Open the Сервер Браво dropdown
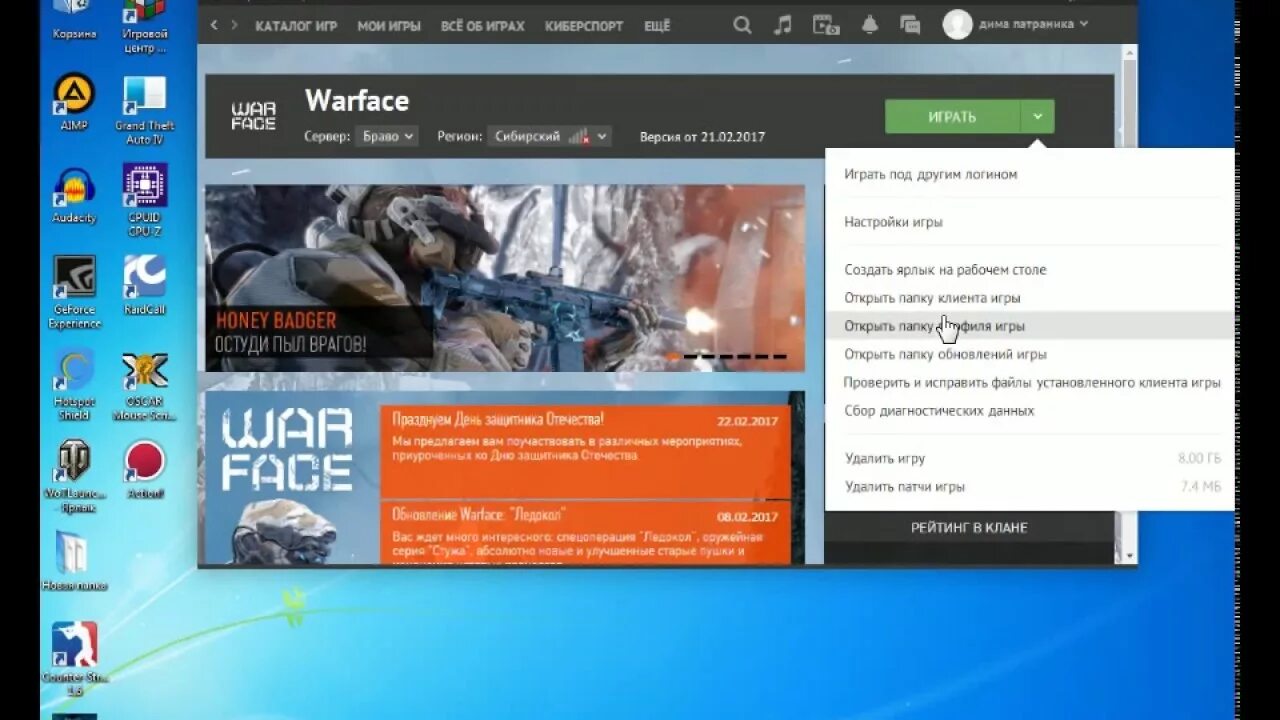This screenshot has width=1280, height=720. (x=386, y=136)
